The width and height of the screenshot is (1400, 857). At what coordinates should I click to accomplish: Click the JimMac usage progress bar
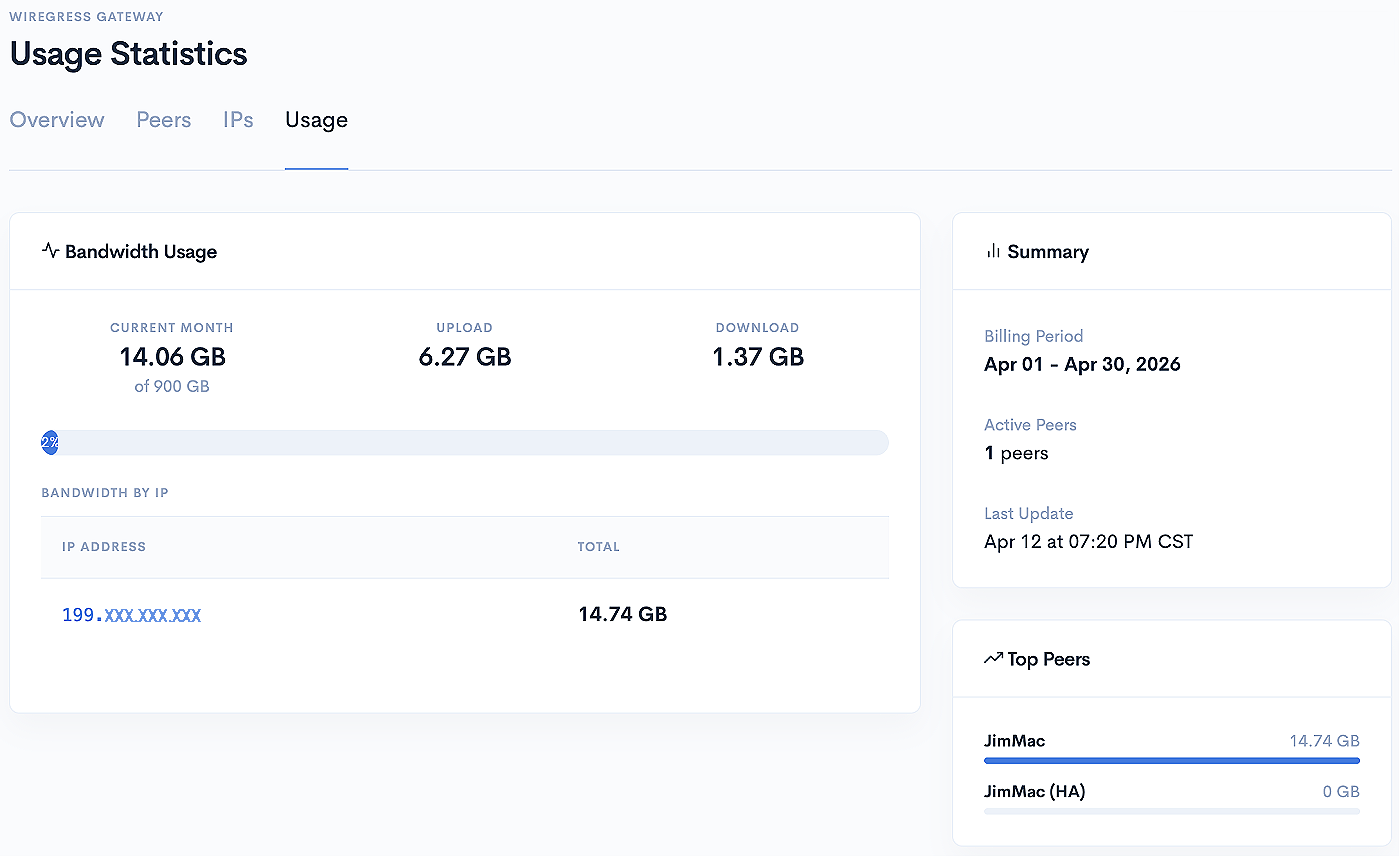click(1171, 760)
